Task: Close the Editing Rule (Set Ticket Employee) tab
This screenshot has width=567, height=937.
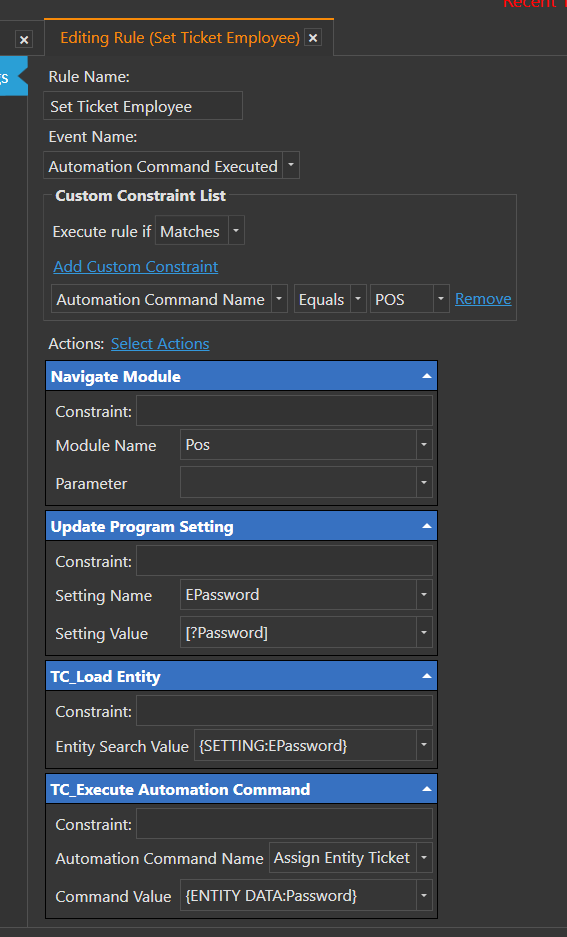Action: tap(312, 38)
